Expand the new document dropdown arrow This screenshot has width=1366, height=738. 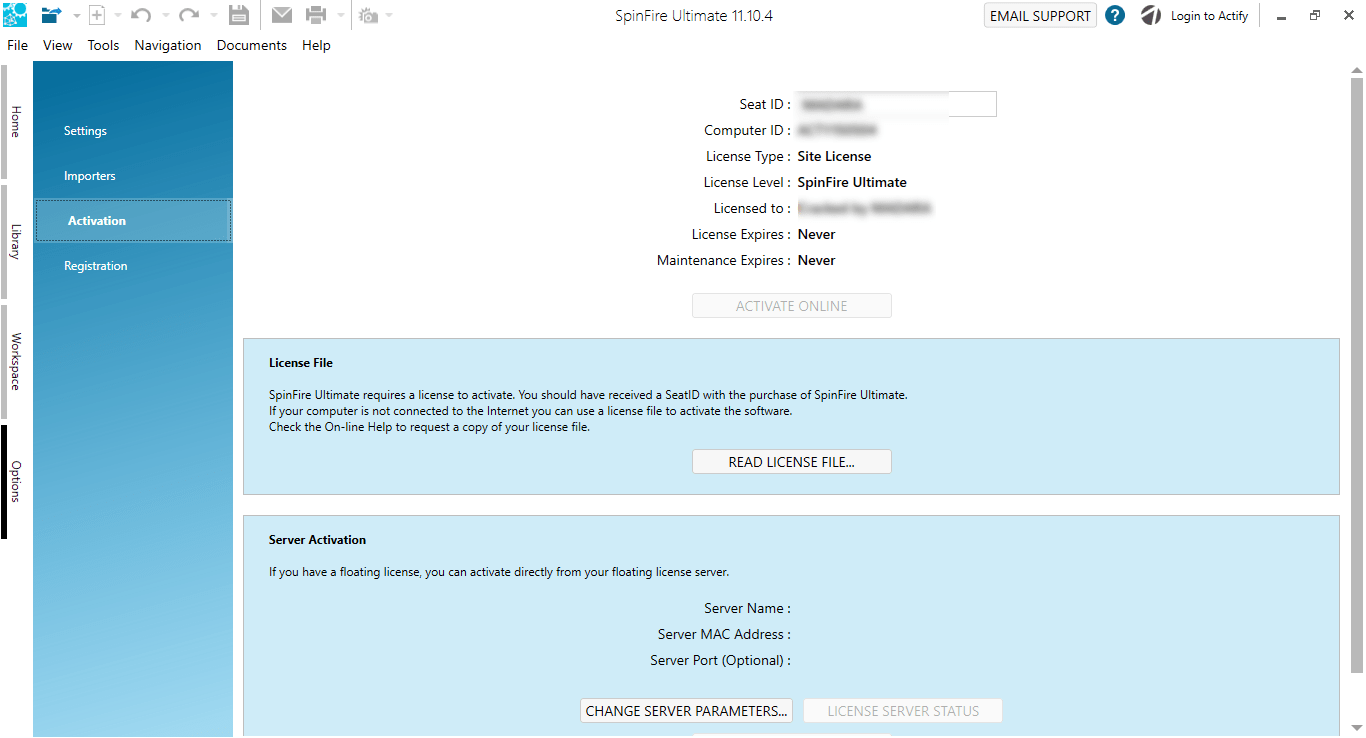pos(118,16)
